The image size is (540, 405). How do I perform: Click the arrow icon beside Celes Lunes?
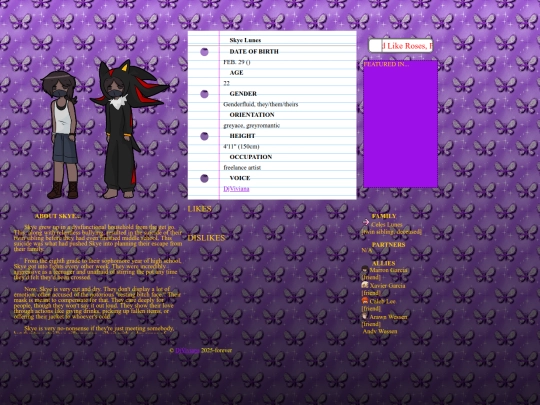pos(366,222)
